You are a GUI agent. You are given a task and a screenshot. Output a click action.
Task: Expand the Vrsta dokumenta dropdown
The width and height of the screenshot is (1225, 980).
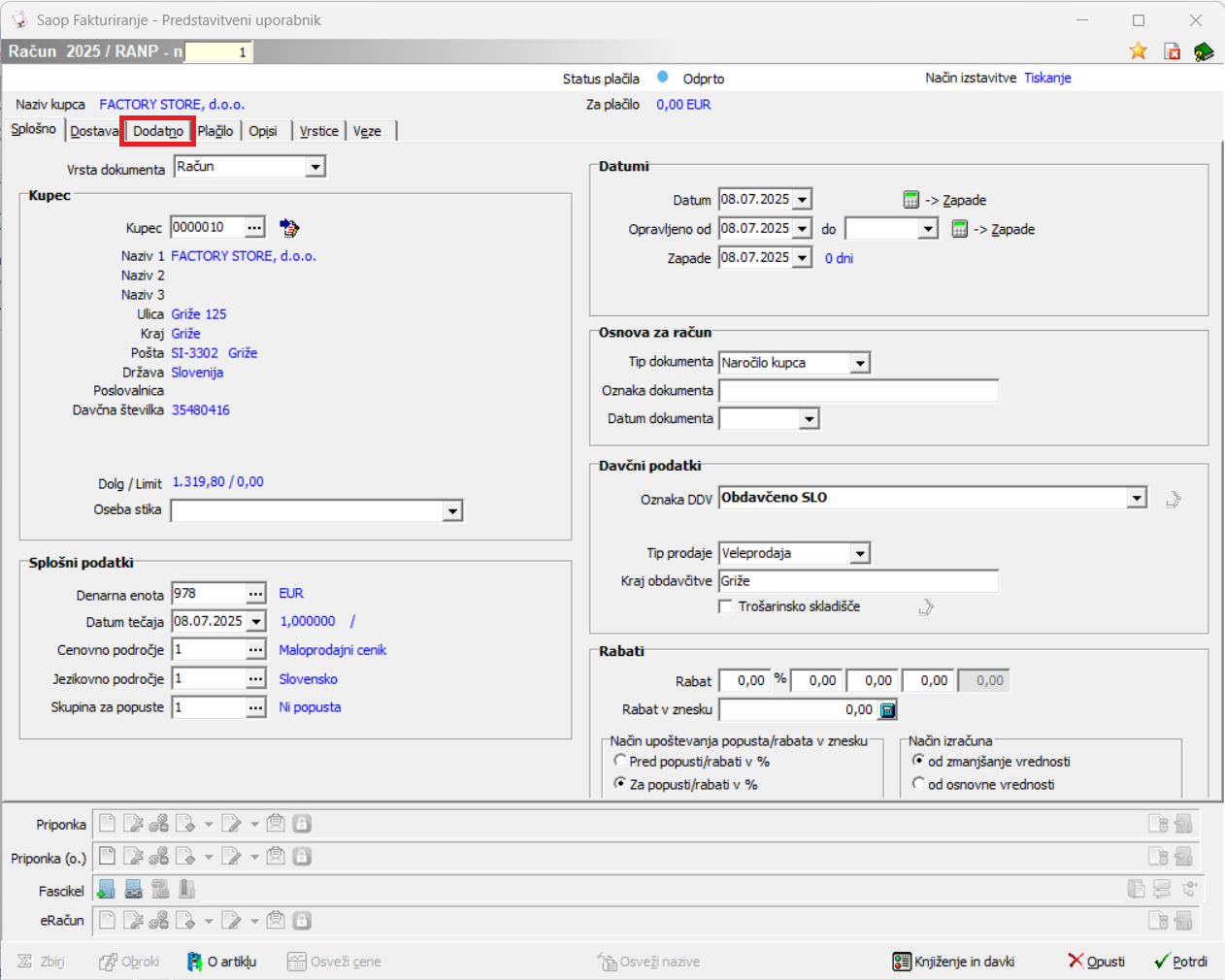[x=315, y=167]
